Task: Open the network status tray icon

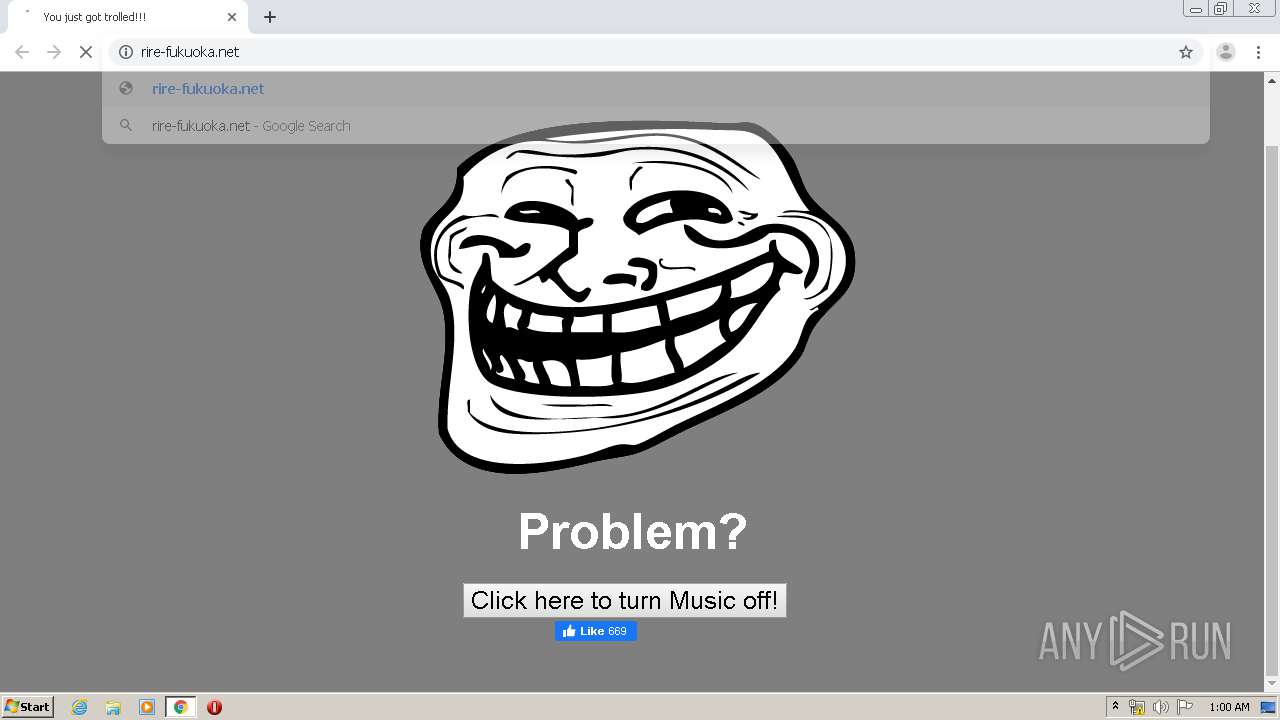Action: pyautogui.click(x=1137, y=707)
